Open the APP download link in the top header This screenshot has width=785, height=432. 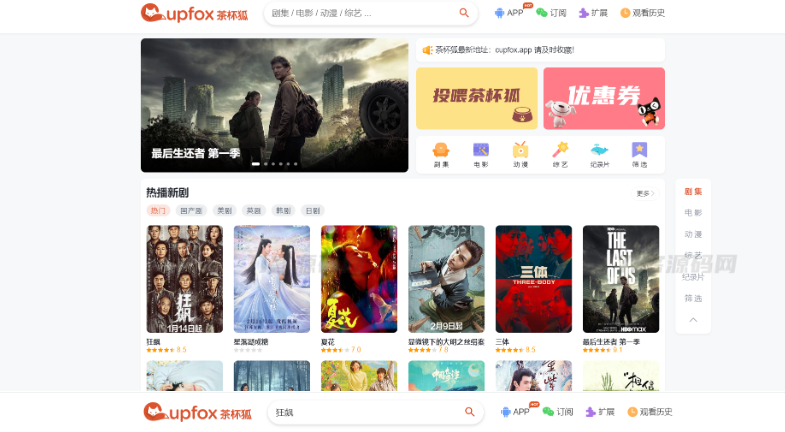tap(509, 13)
